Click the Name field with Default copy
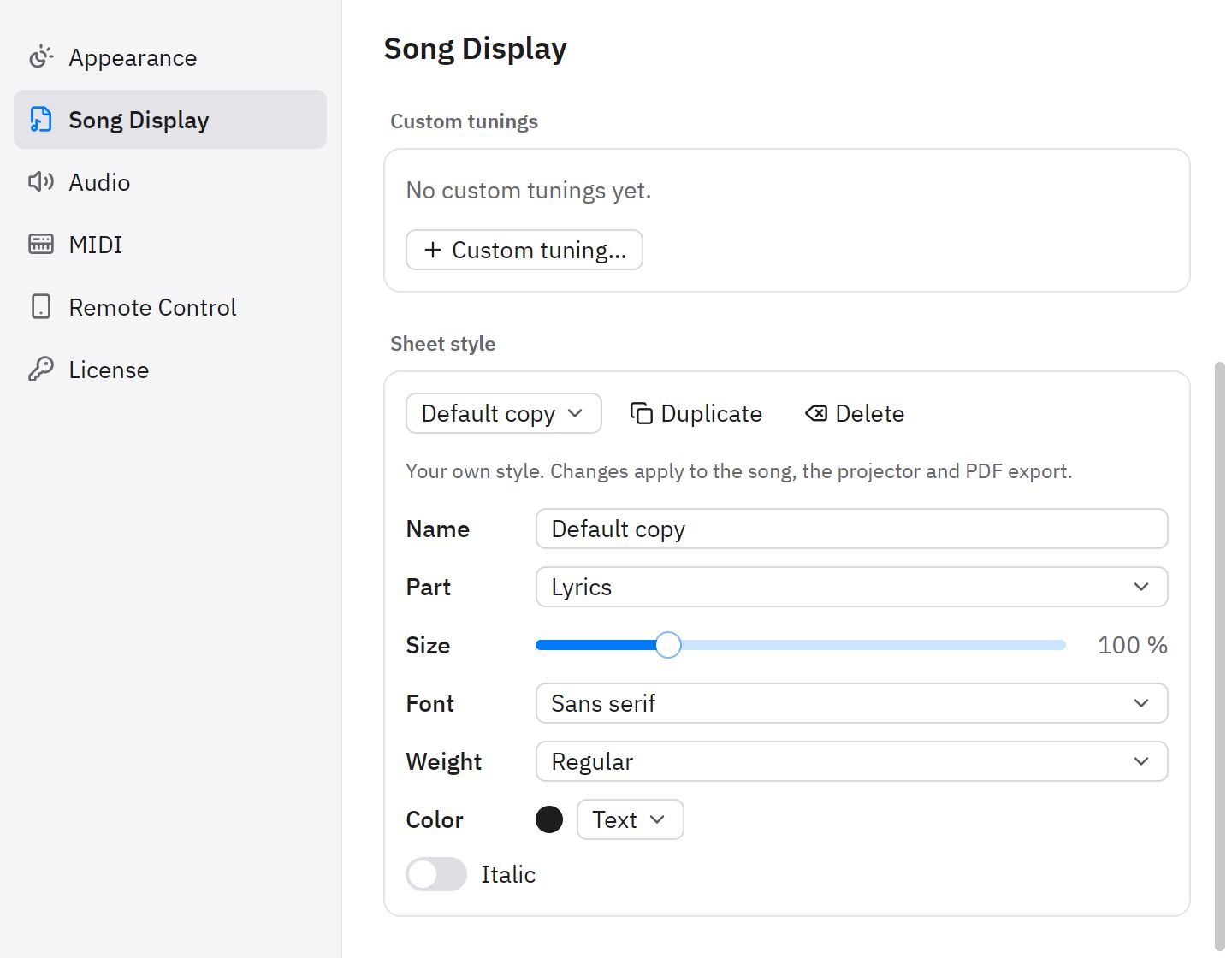The height and width of the screenshot is (958, 1232). coord(852,529)
